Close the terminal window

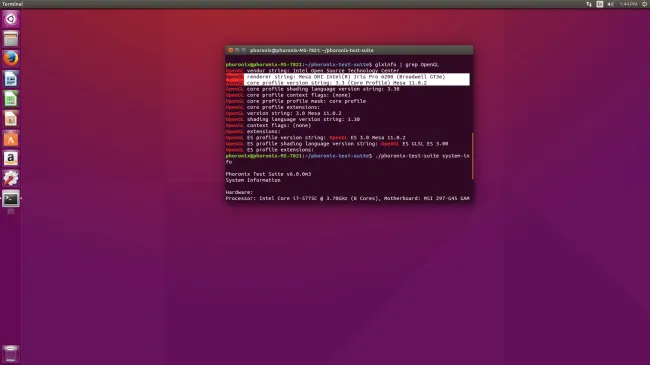pos(230,50)
